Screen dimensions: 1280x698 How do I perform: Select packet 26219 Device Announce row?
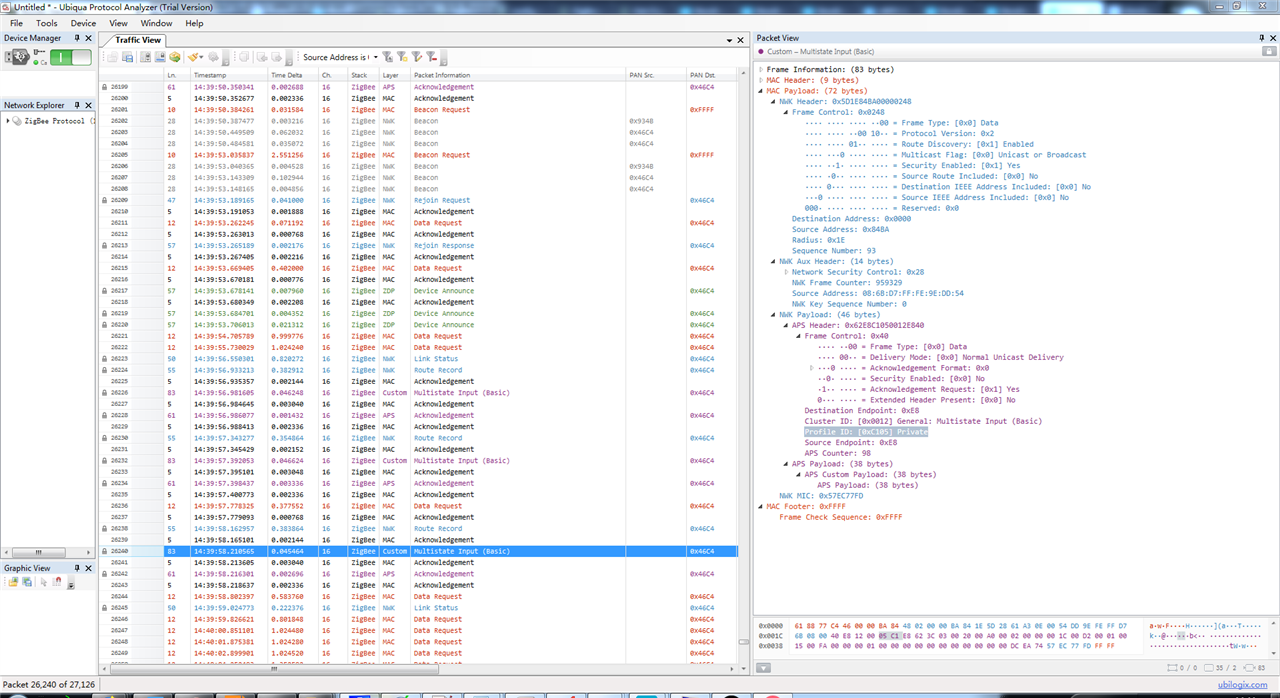[x=419, y=313]
